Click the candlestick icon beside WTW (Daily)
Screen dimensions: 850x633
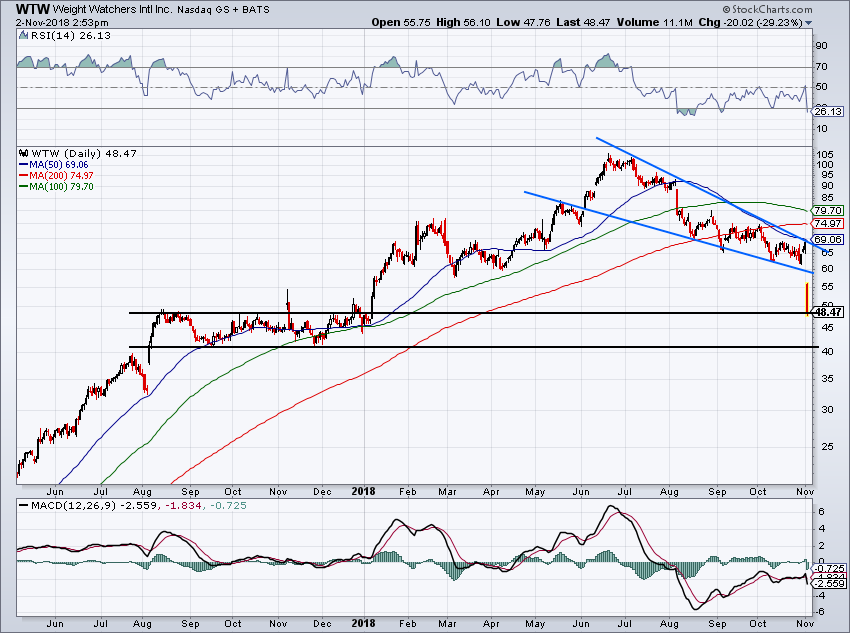(23, 153)
